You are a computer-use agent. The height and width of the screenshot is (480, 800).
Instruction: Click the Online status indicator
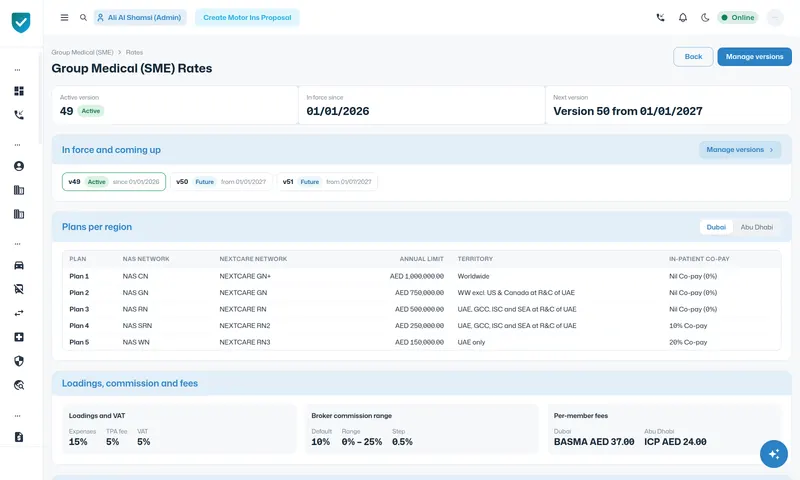[x=738, y=17]
